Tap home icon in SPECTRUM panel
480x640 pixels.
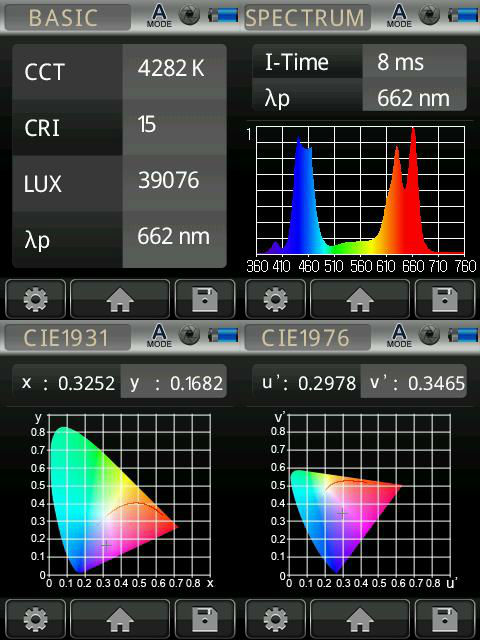[x=360, y=299]
